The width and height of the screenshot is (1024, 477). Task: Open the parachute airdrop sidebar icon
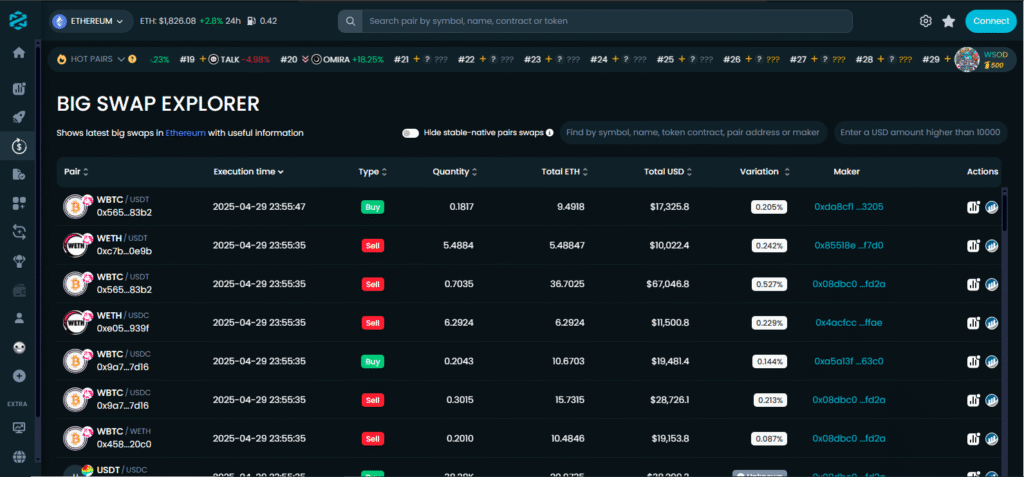click(x=19, y=261)
